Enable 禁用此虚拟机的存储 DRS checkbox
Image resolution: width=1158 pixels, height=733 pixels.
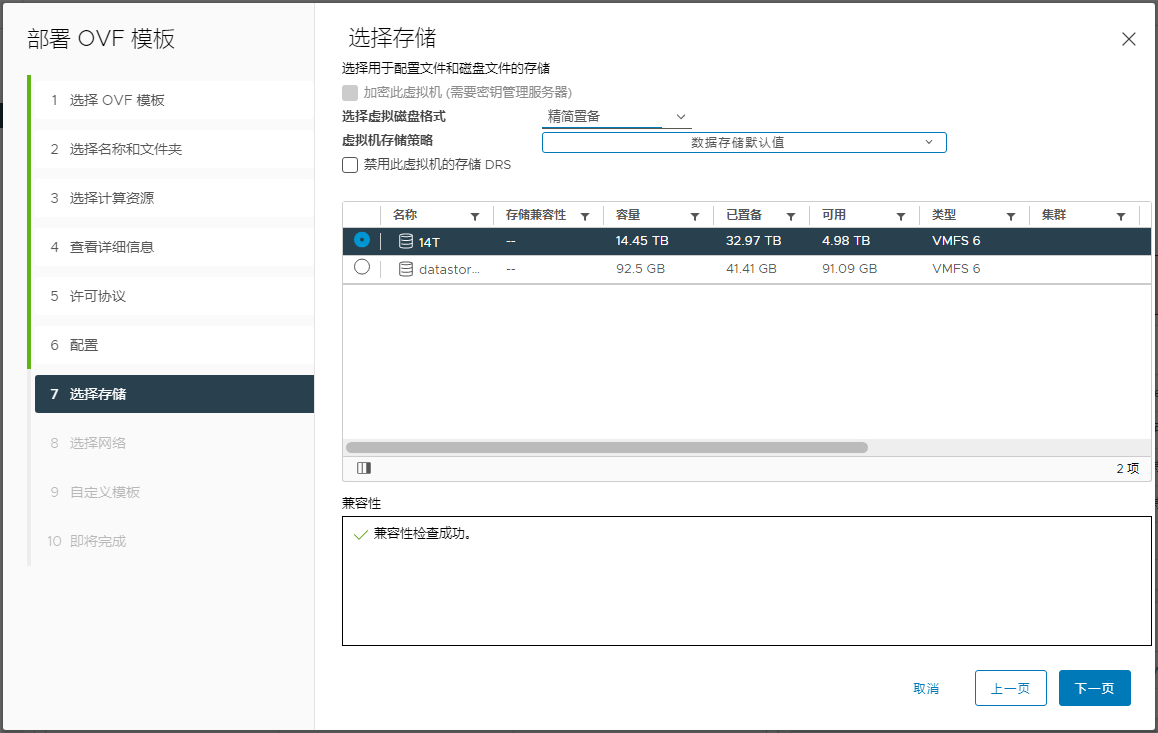tap(350, 165)
